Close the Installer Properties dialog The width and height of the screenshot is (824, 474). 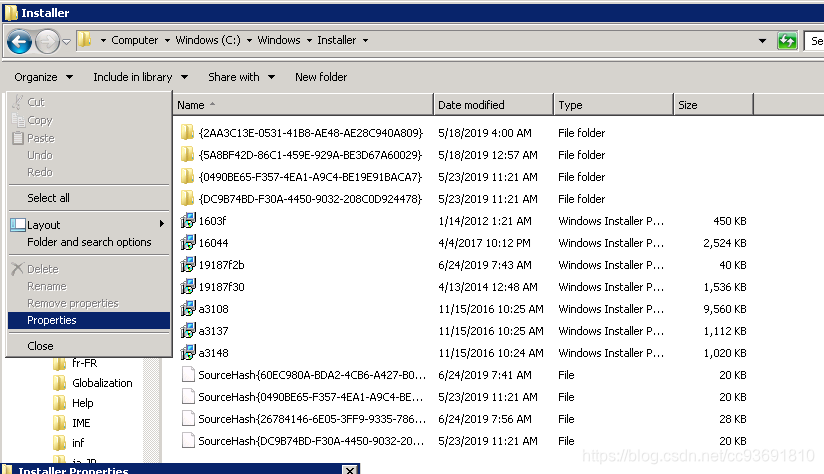[350, 470]
